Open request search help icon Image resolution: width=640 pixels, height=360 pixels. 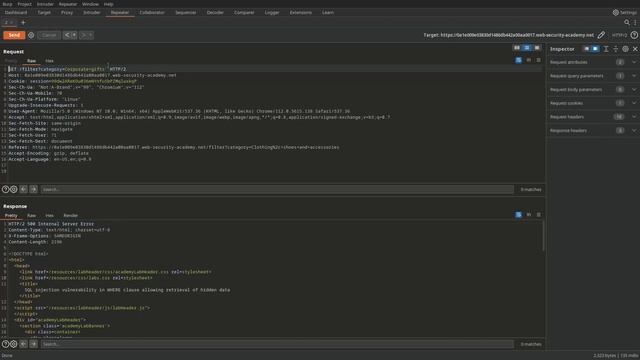point(5,189)
